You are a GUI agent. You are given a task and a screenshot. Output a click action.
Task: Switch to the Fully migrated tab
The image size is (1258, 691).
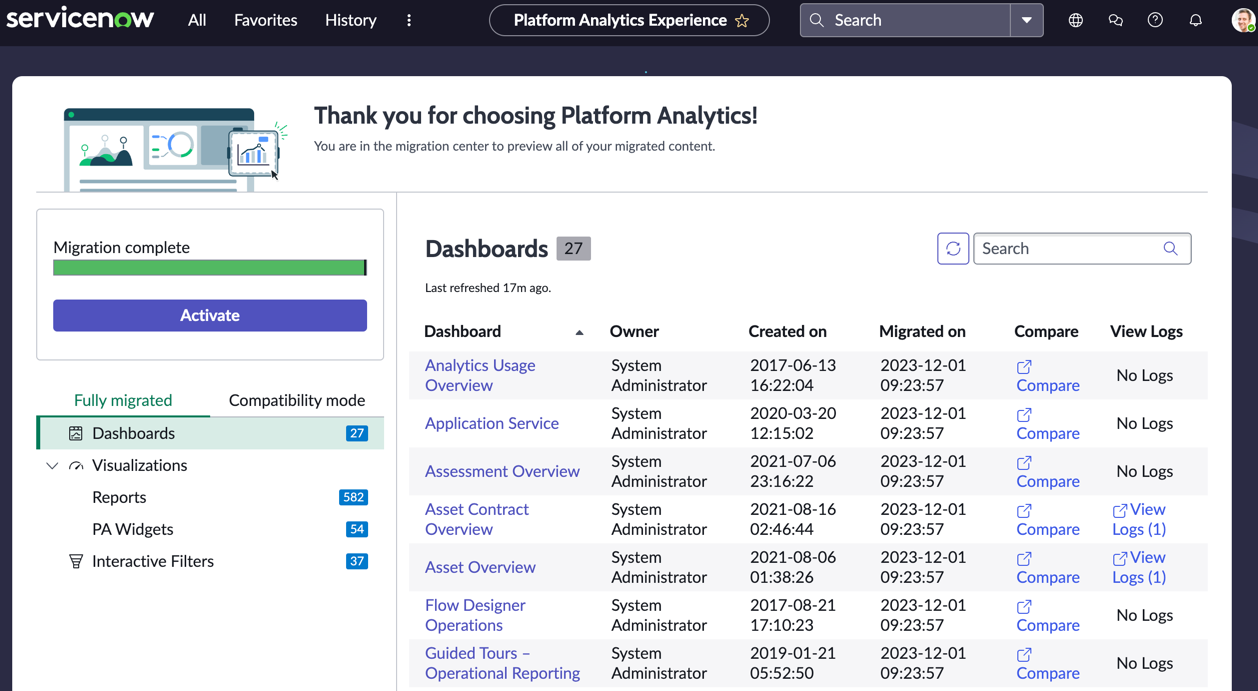pos(123,400)
